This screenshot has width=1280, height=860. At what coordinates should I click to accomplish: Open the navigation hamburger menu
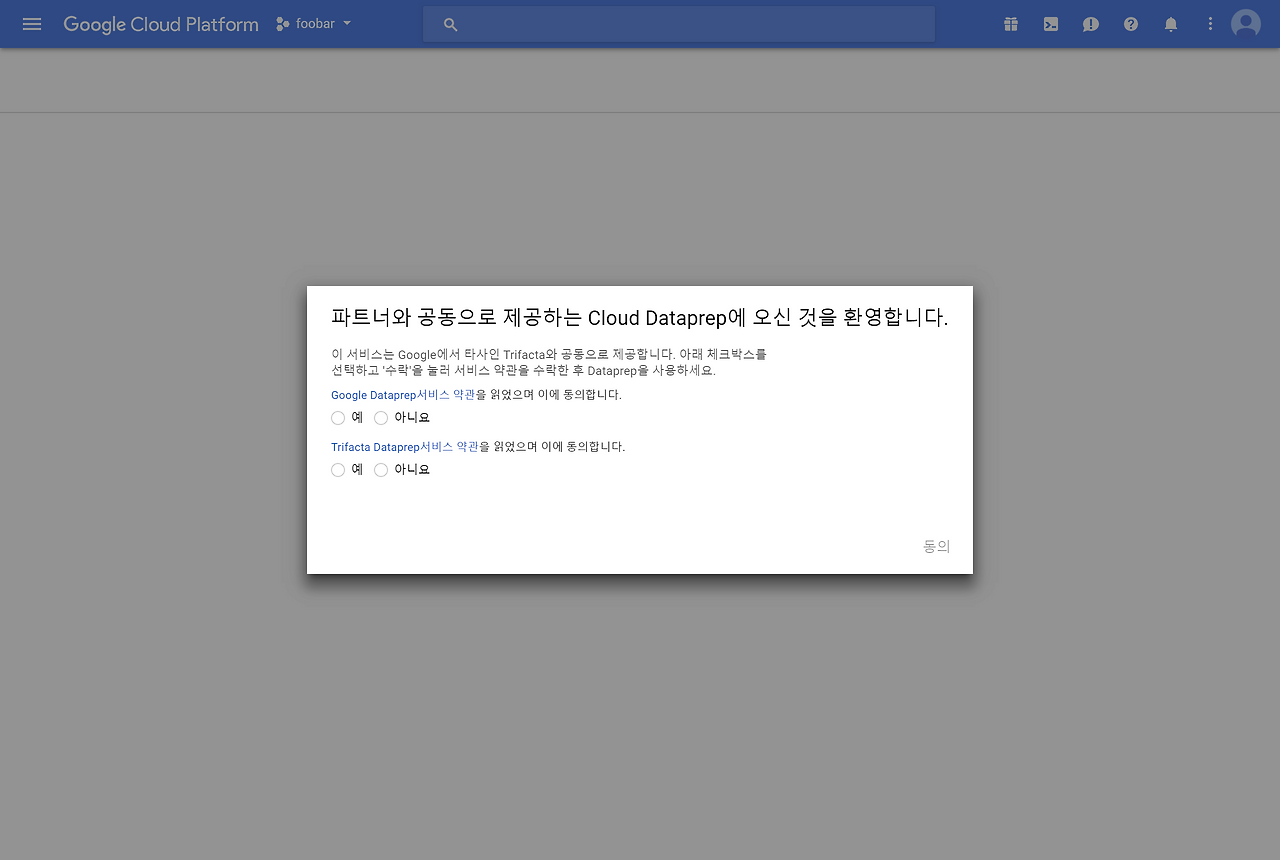point(32,24)
